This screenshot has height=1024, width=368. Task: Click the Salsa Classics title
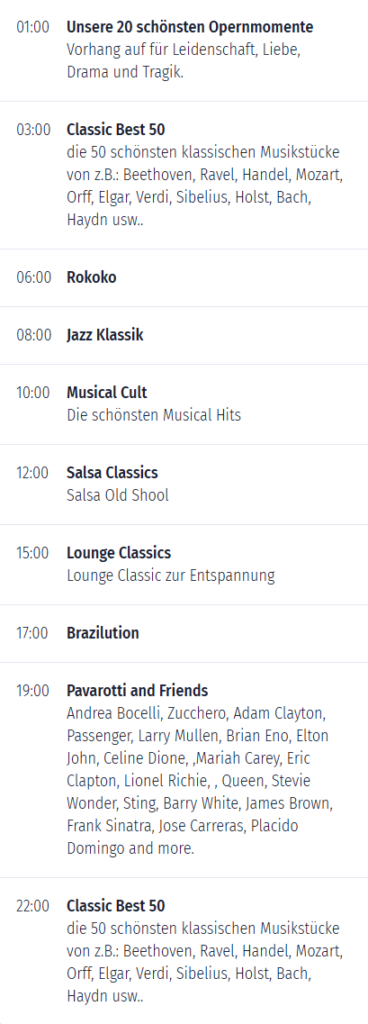click(112, 473)
